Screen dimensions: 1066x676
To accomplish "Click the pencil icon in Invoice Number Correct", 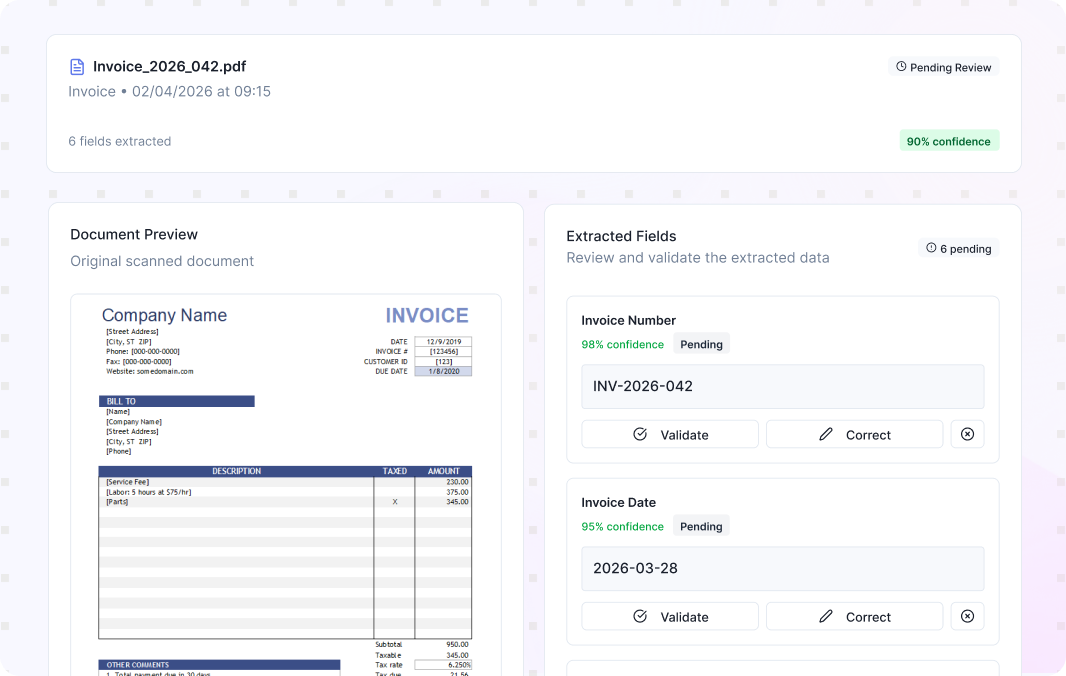I will click(825, 434).
